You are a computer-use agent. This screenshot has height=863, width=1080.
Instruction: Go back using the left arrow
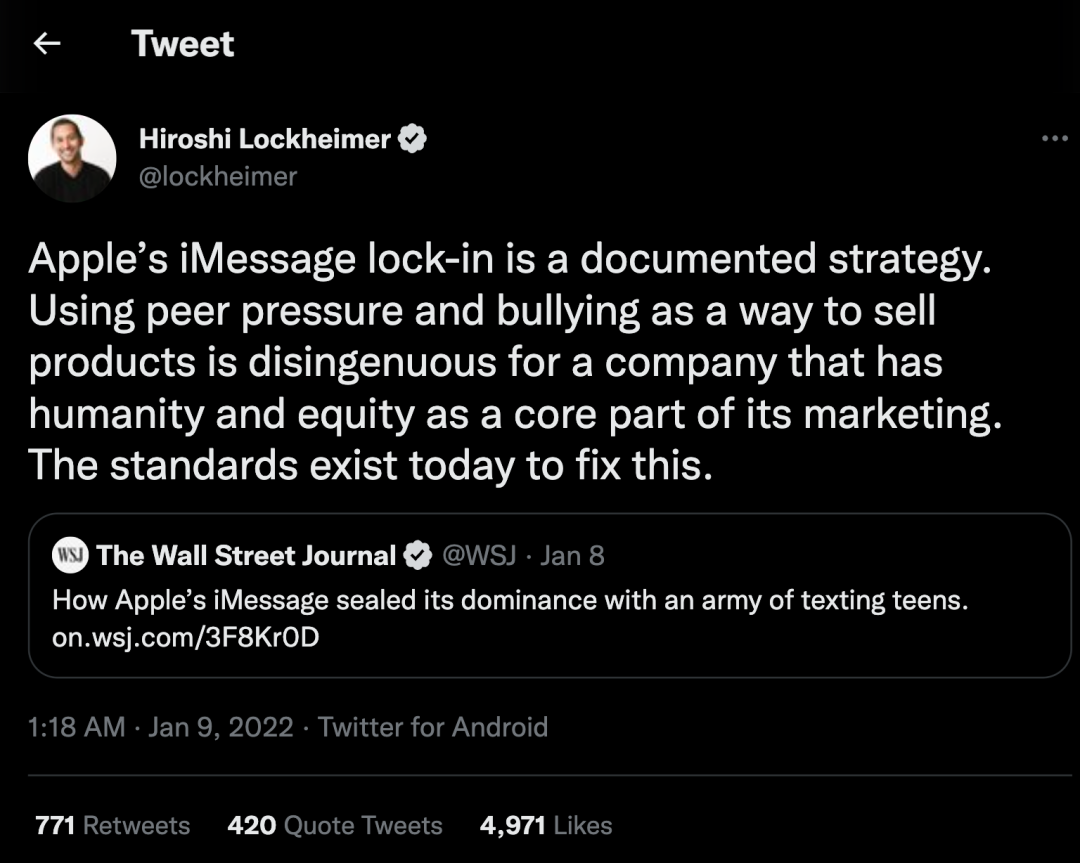[48, 44]
